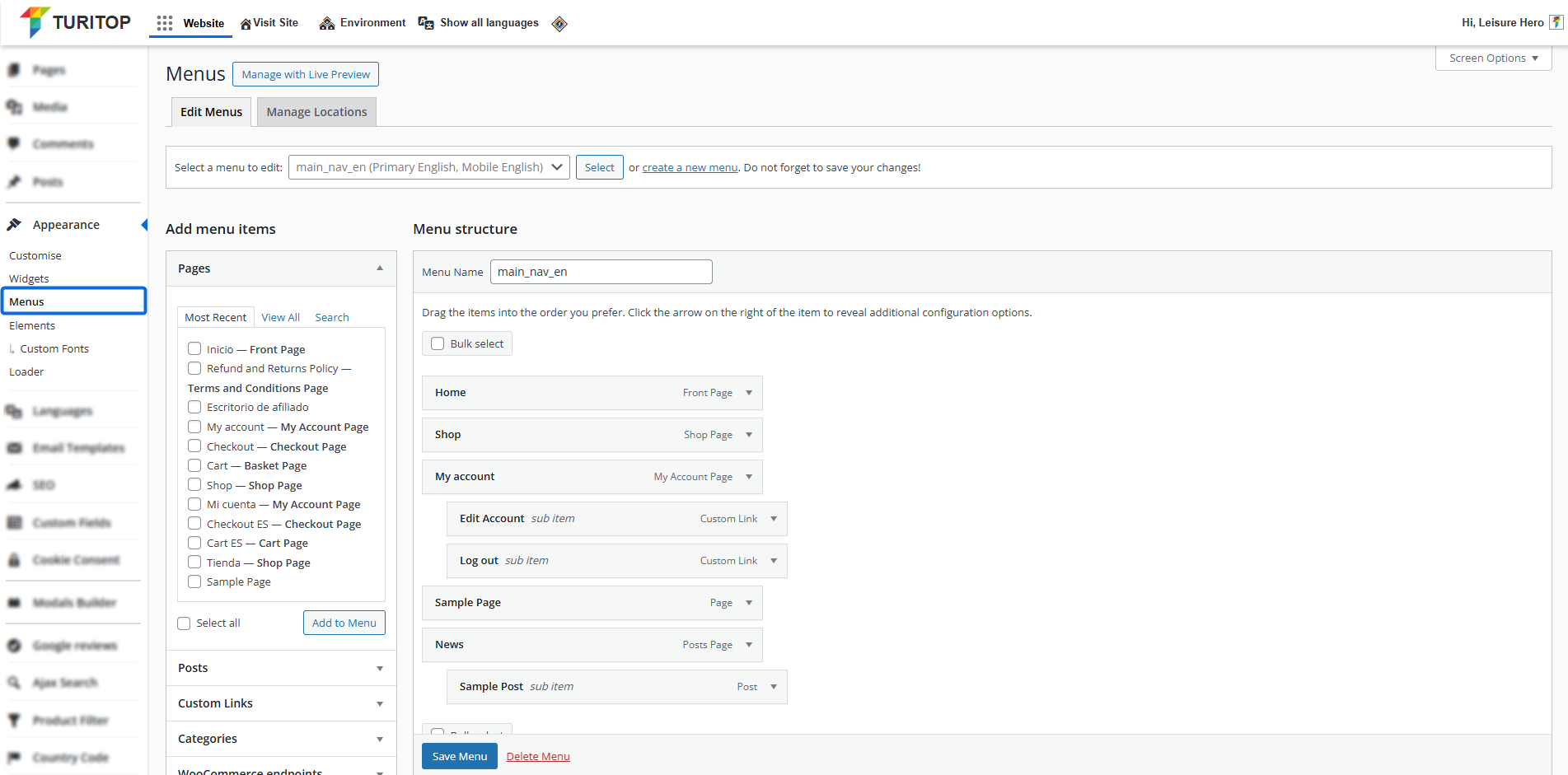Screen dimensions: 1568x775
Task: Click the diamond icon in top bar
Action: coord(559,24)
